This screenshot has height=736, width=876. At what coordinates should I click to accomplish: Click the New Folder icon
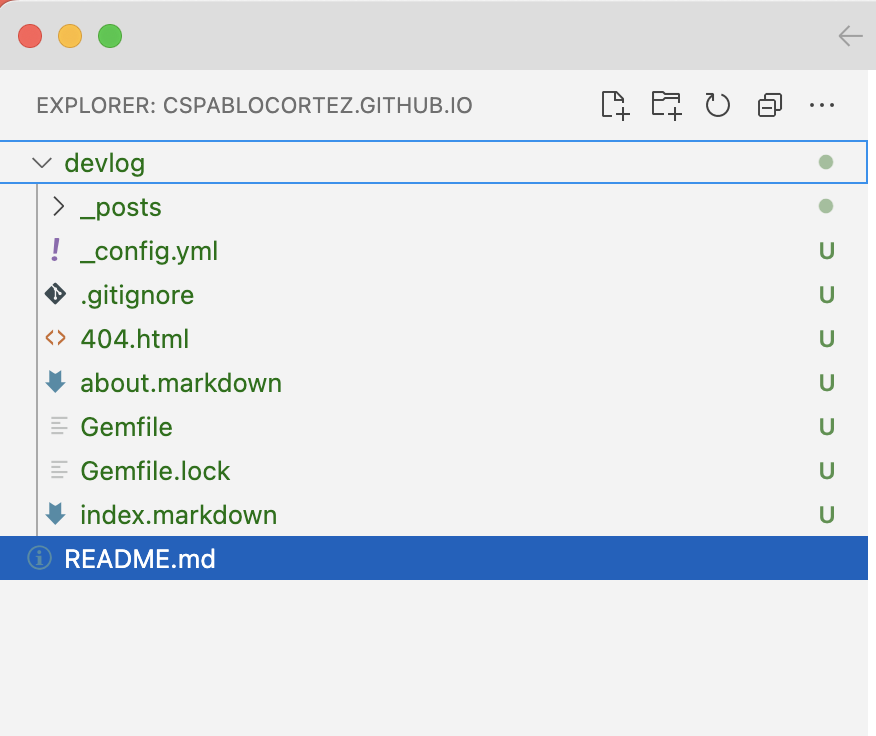click(666, 105)
